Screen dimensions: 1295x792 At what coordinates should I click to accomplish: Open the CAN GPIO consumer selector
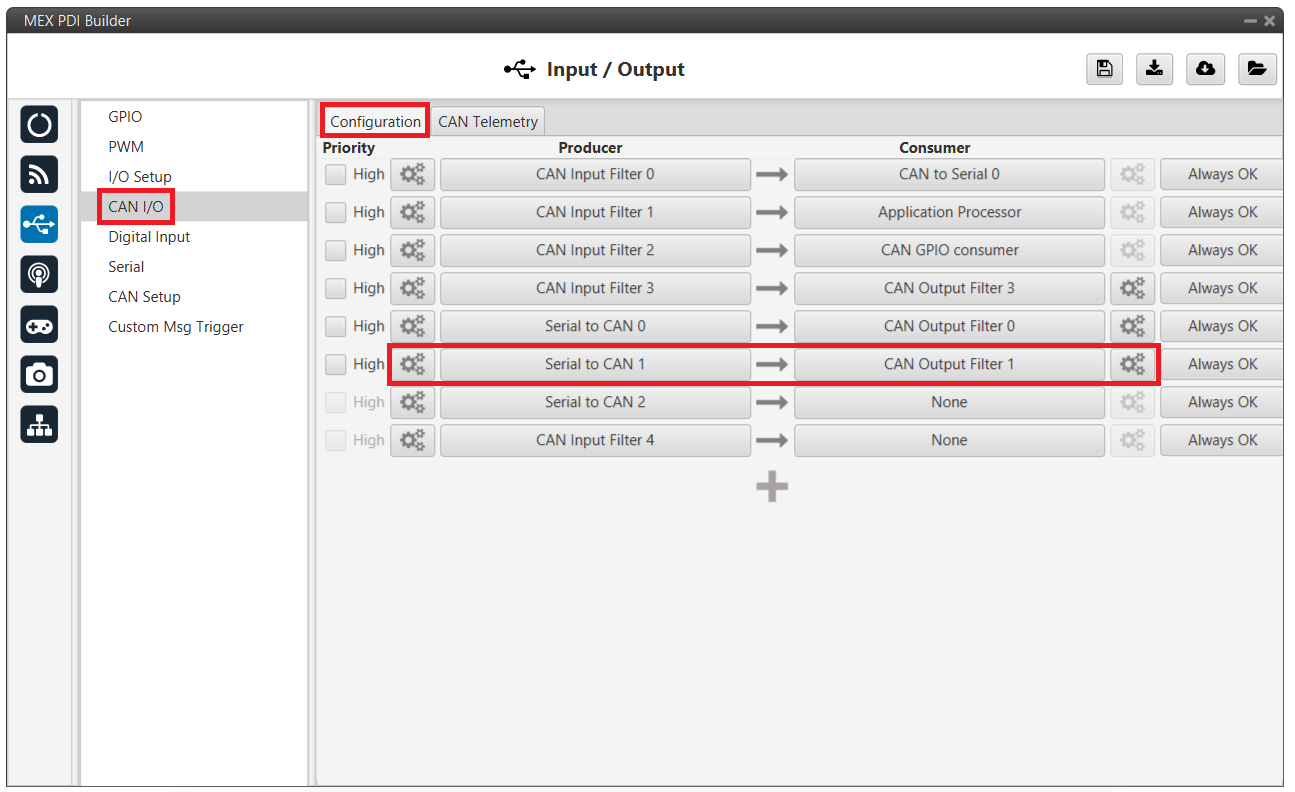[949, 250]
